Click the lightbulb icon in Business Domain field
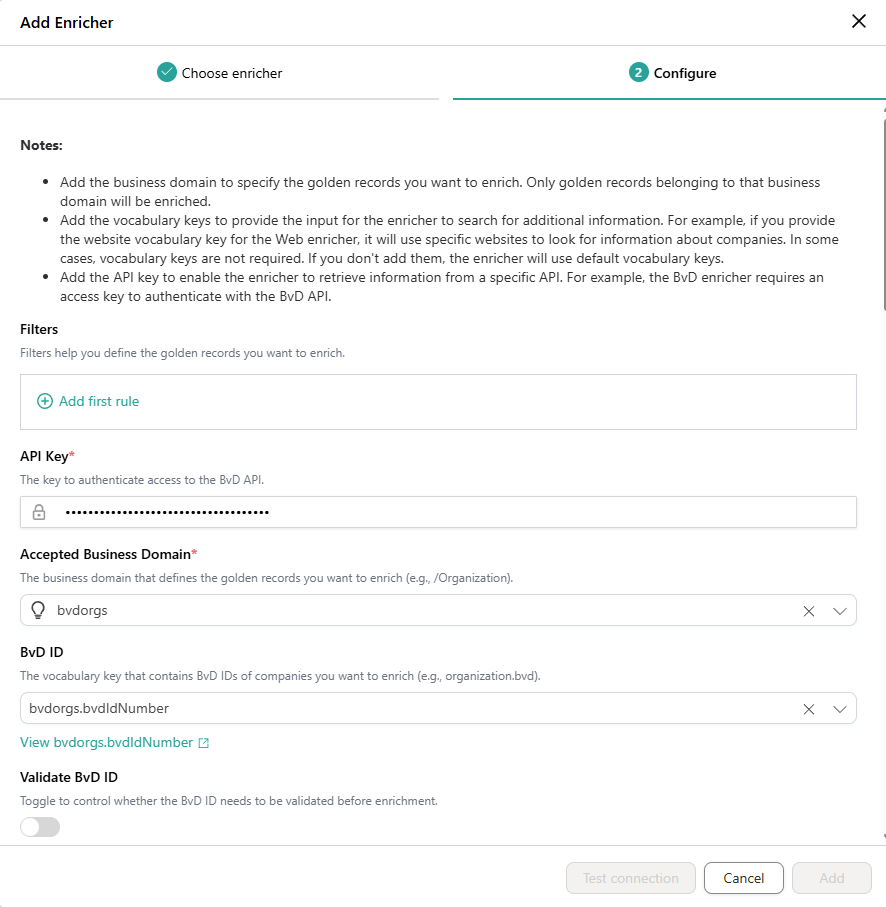This screenshot has width=886, height=907. tap(38, 610)
